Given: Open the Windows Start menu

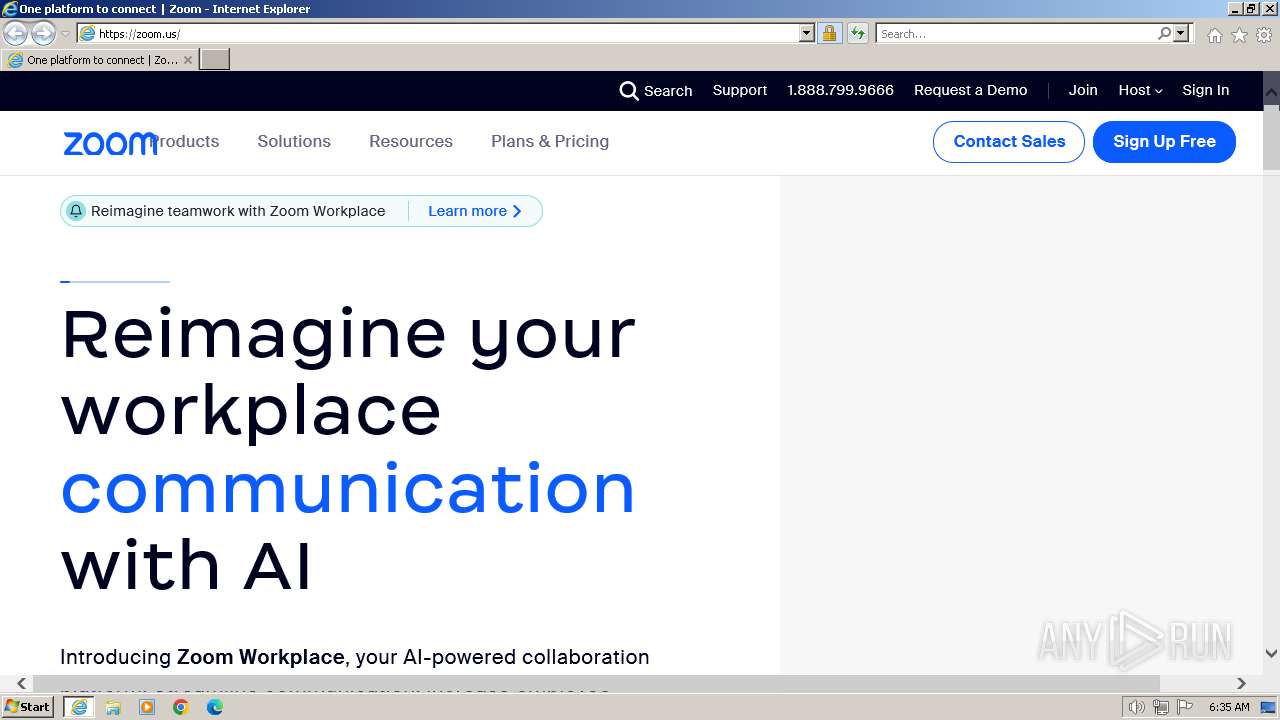Looking at the screenshot, I should pos(27,707).
